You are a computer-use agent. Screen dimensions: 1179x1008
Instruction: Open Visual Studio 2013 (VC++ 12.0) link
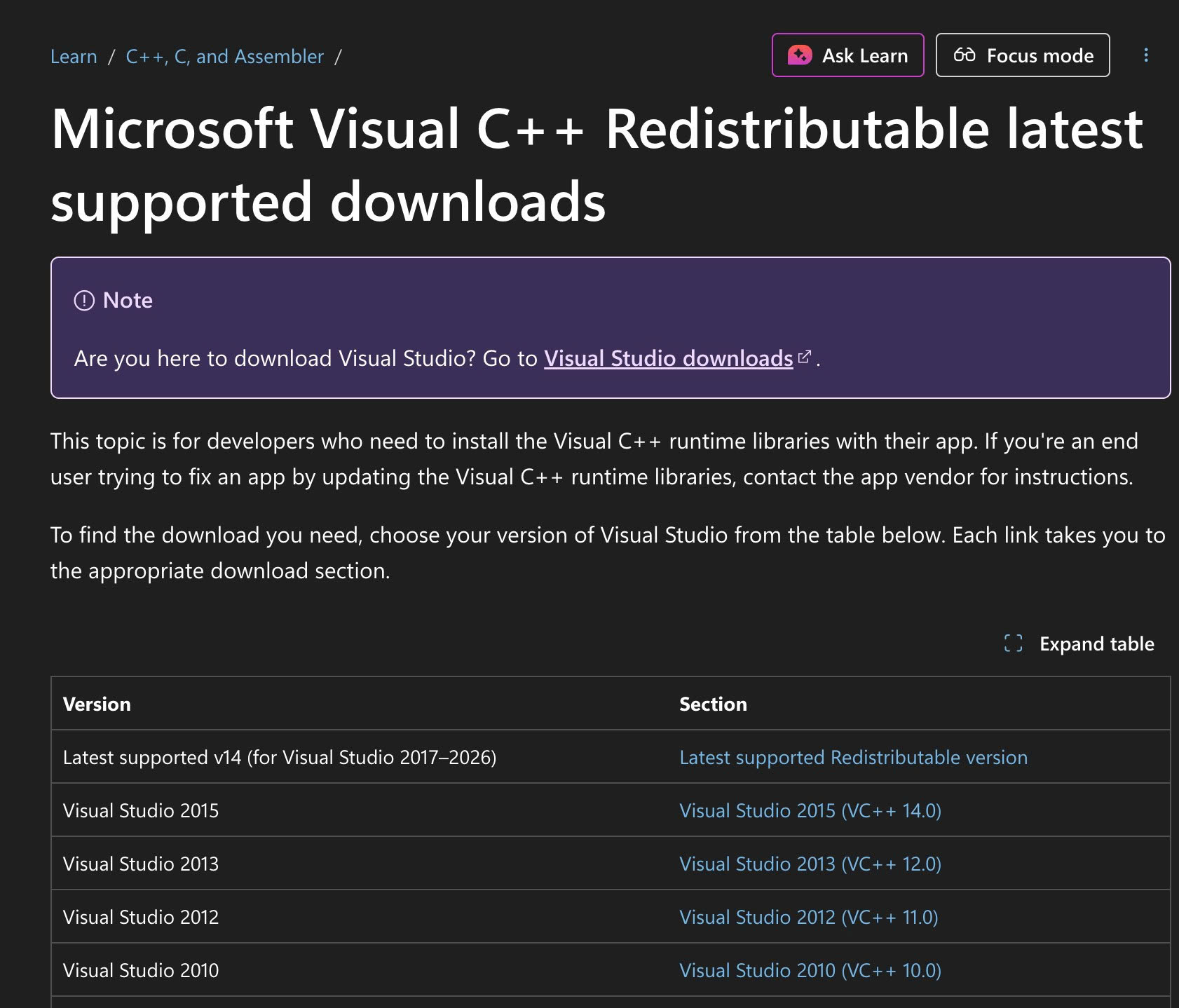[810, 864]
